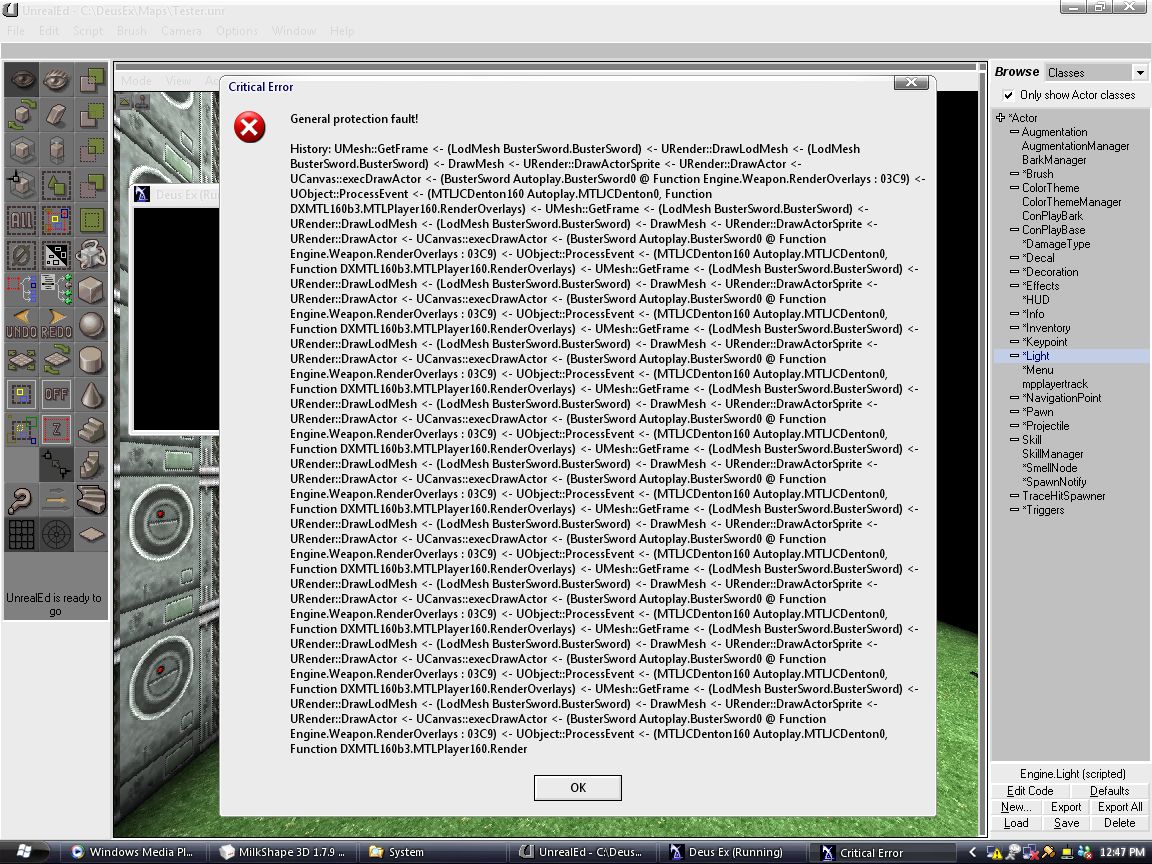
Task: Click the UNDO arrow icon
Action: tap(21, 324)
